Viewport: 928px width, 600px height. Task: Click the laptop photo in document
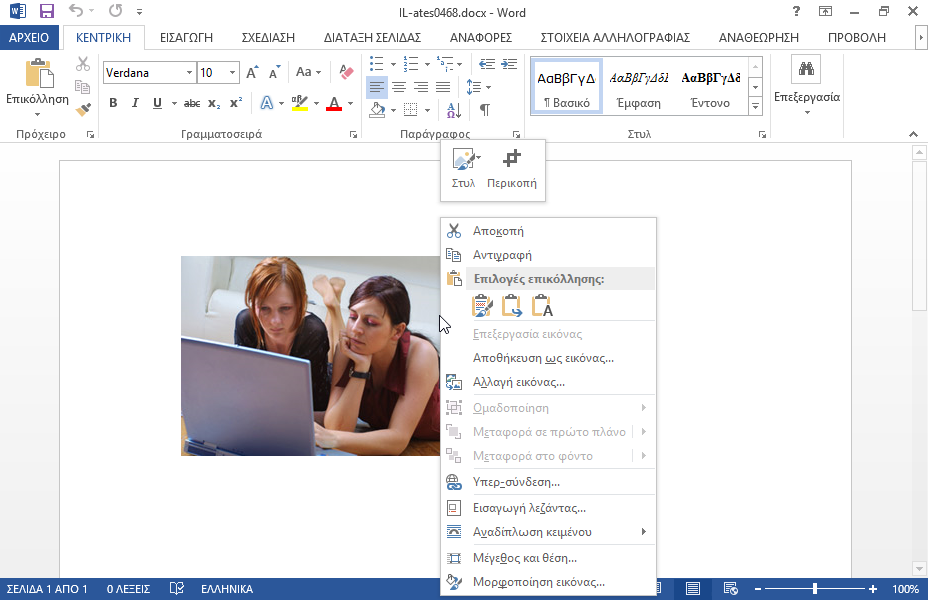click(x=311, y=356)
